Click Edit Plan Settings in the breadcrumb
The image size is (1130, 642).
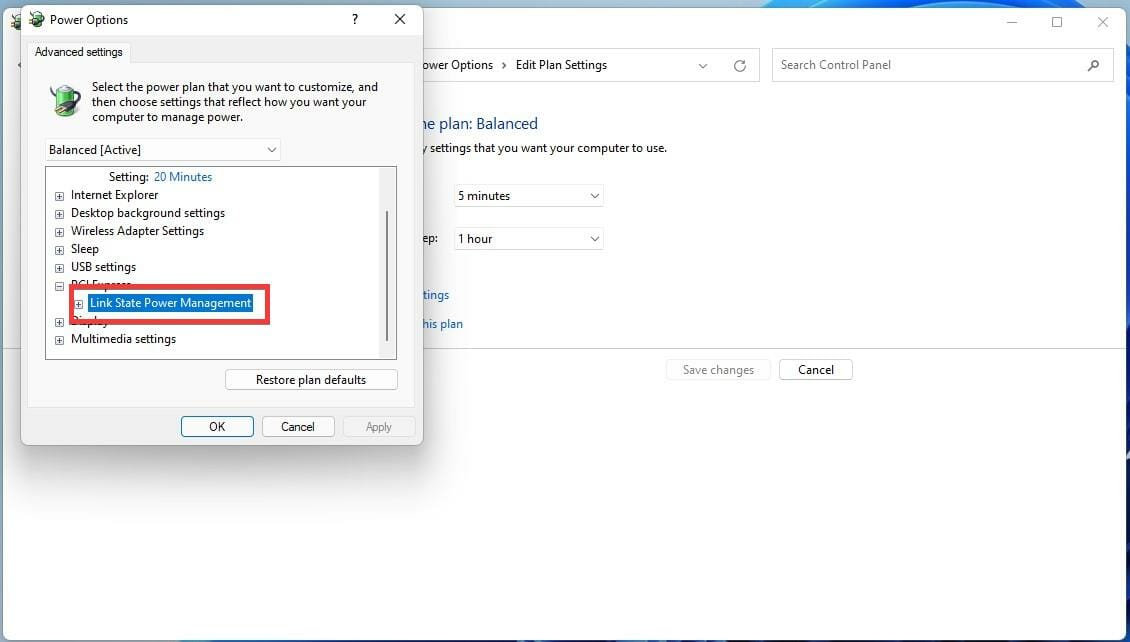click(x=561, y=65)
